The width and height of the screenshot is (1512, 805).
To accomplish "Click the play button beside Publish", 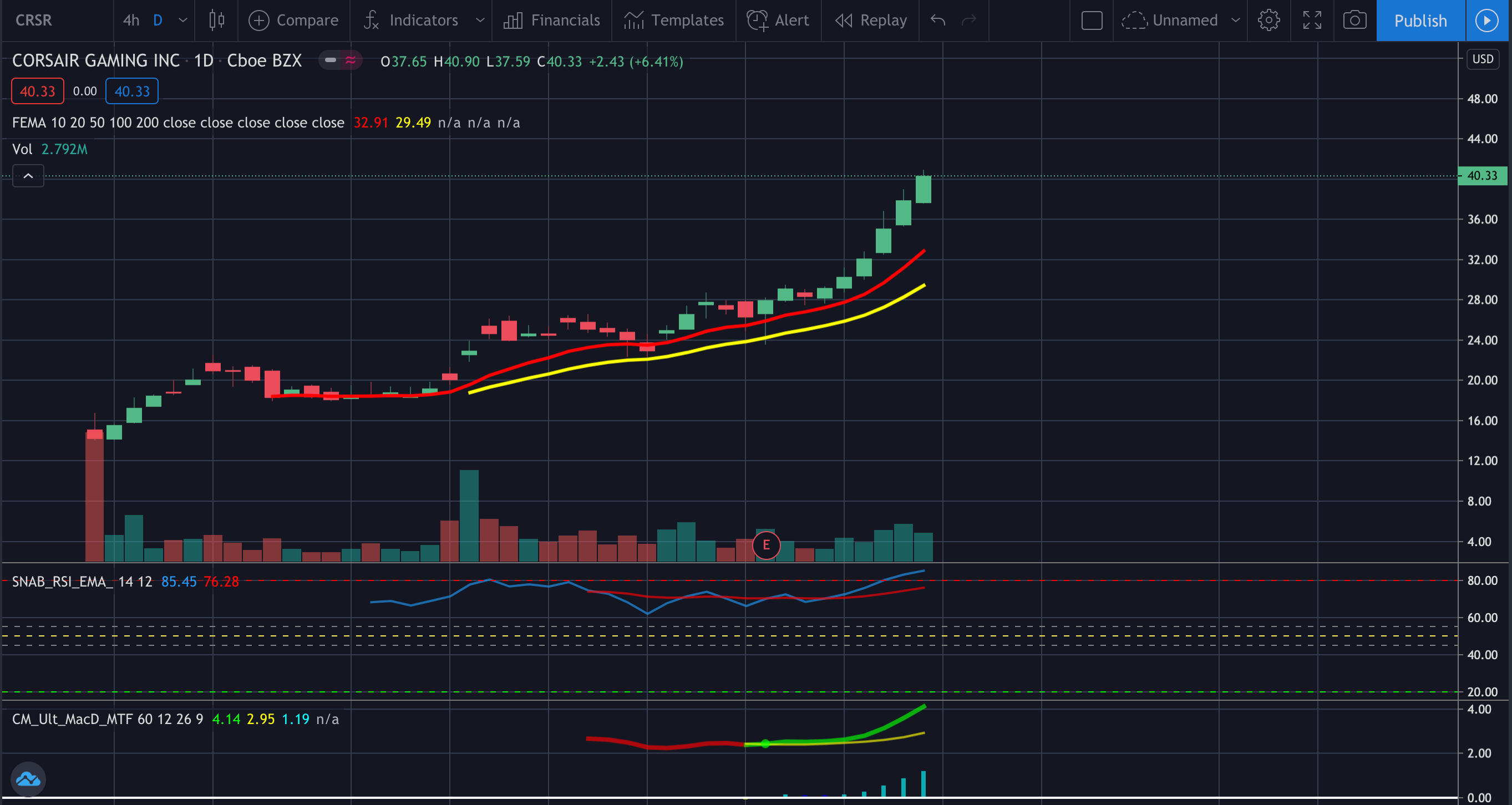I will coord(1486,21).
